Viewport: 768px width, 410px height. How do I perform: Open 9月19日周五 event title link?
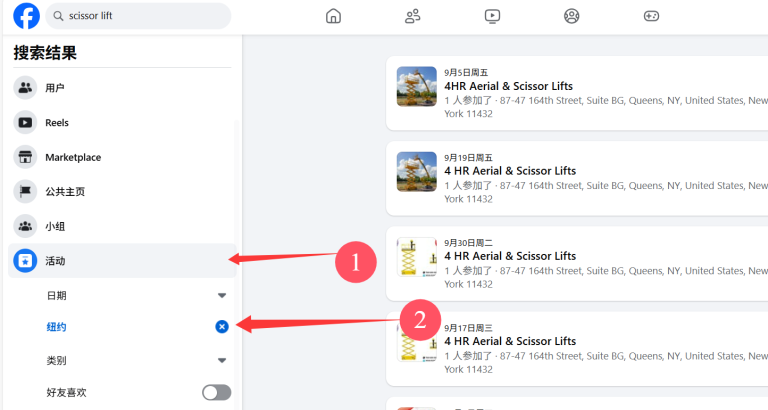click(x=510, y=171)
